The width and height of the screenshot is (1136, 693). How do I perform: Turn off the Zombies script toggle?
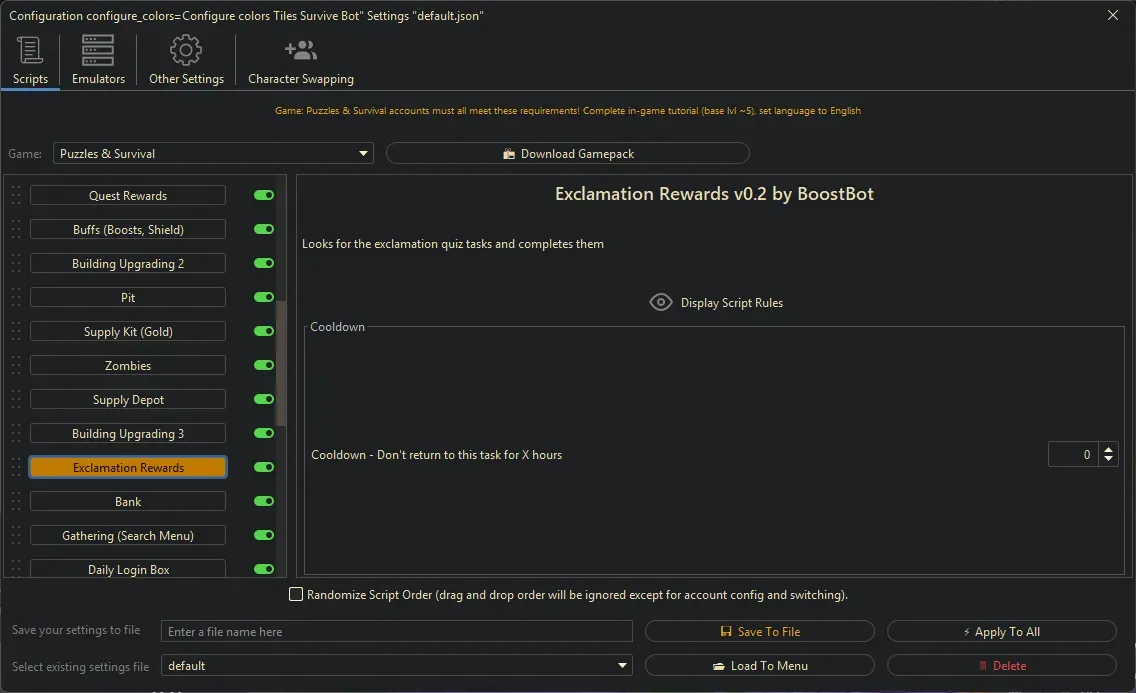tap(262, 365)
